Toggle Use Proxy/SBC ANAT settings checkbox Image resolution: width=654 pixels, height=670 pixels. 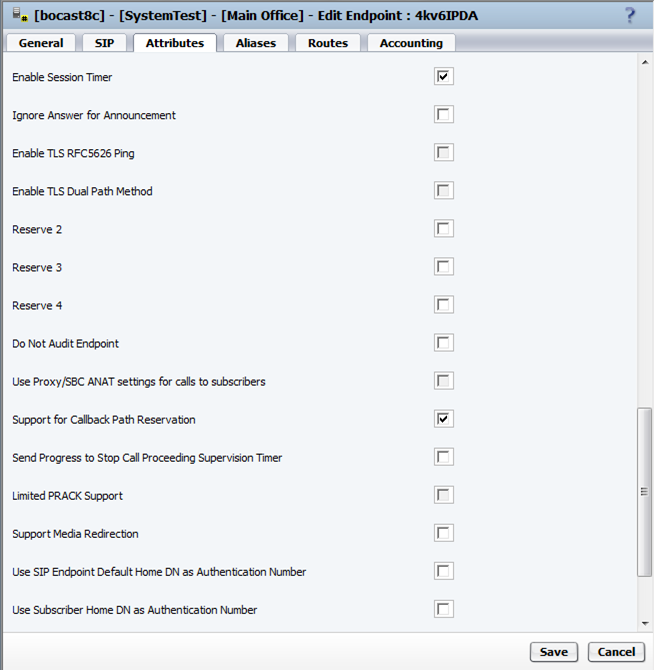click(x=443, y=381)
